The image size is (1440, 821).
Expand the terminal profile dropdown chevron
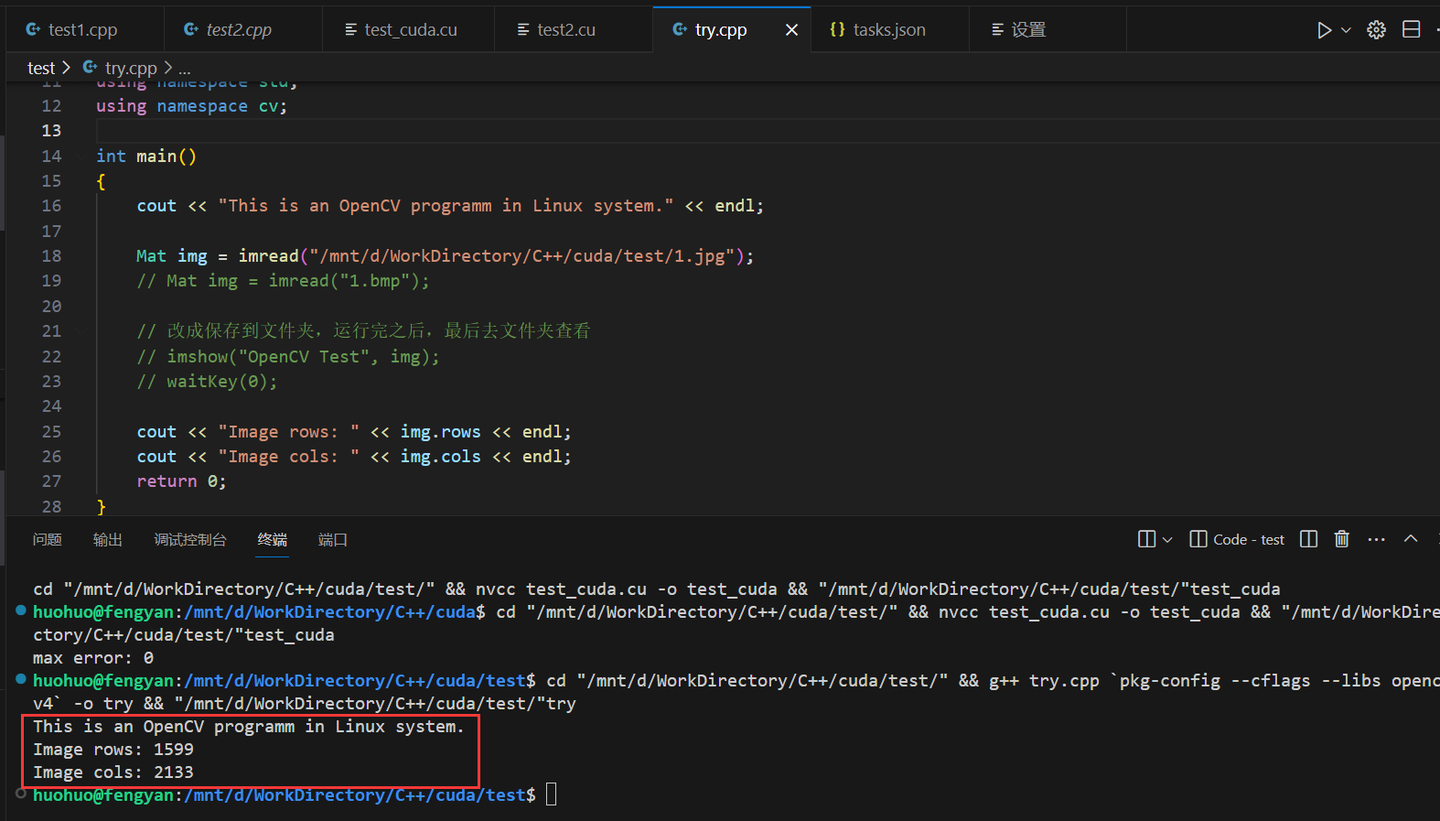[x=1167, y=539]
